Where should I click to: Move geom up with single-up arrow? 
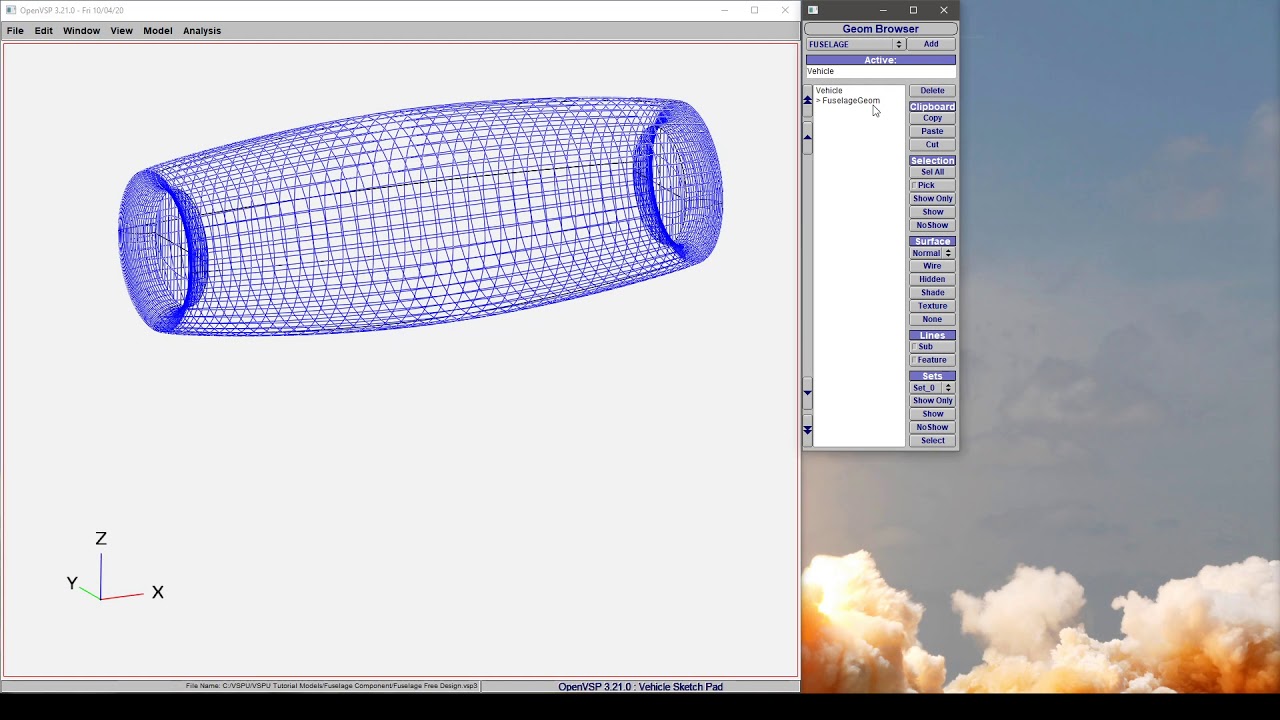808,137
